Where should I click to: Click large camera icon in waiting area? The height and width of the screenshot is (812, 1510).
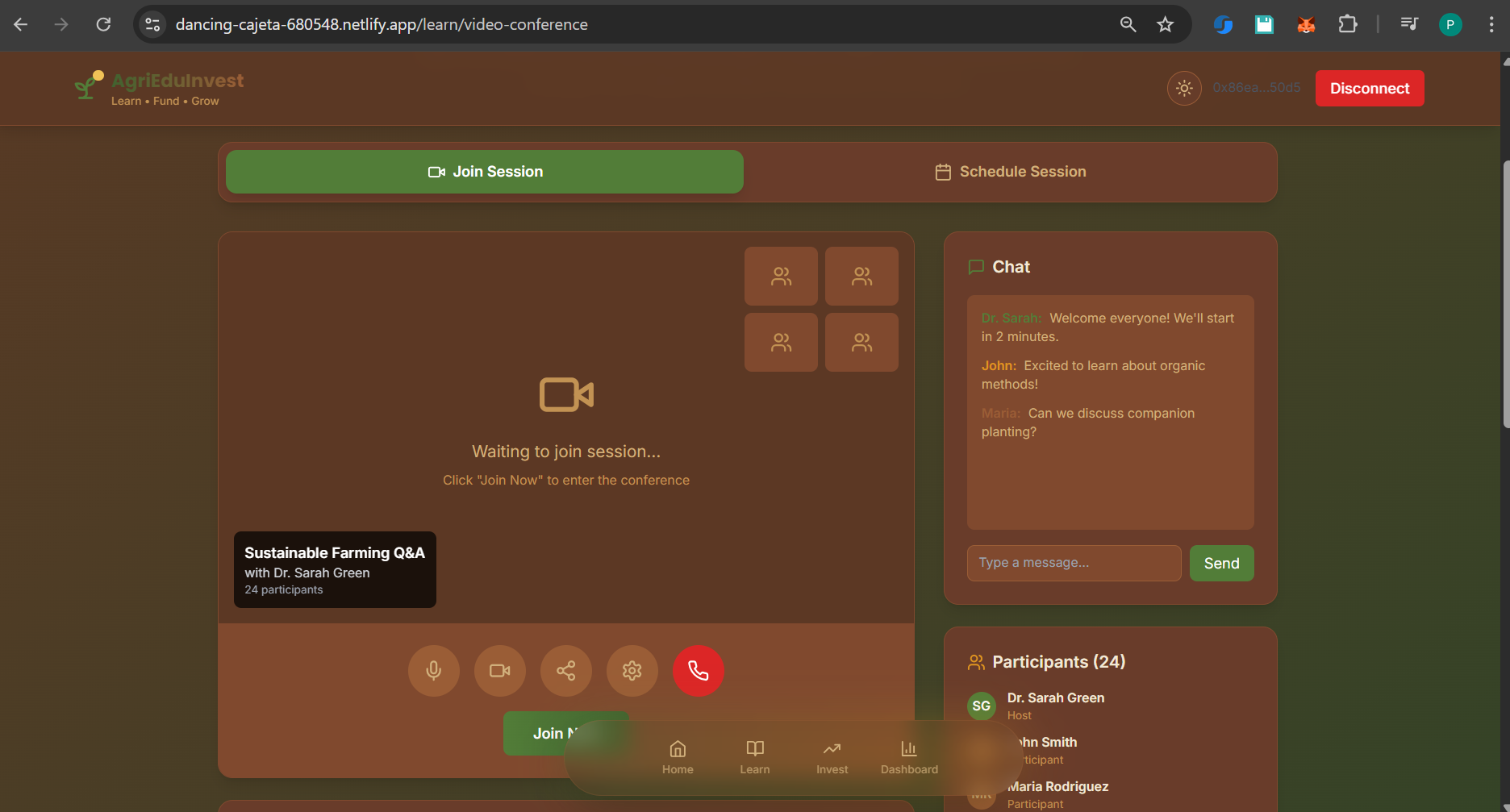click(x=566, y=395)
